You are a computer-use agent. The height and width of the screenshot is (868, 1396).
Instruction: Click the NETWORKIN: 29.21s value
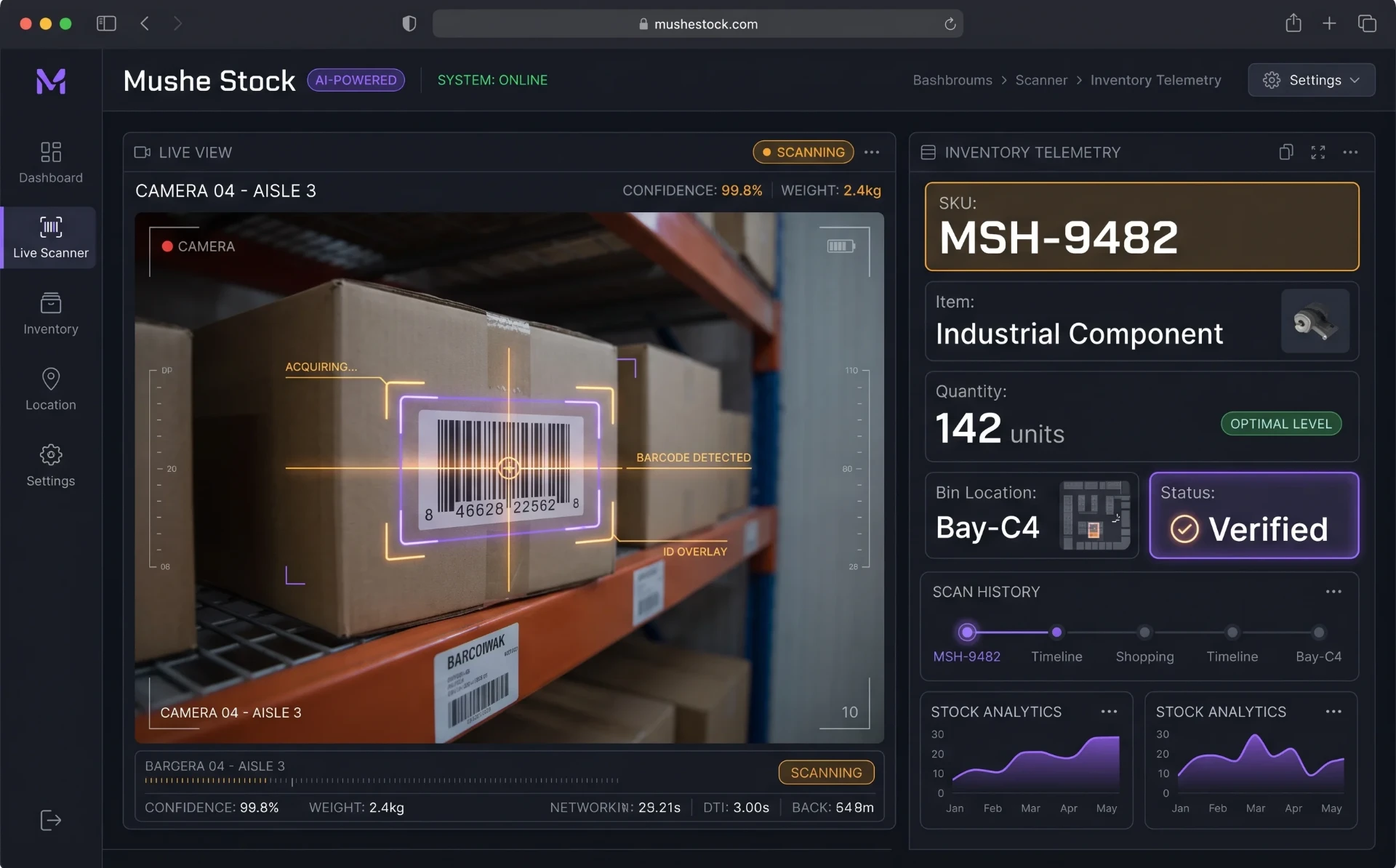[x=615, y=808]
